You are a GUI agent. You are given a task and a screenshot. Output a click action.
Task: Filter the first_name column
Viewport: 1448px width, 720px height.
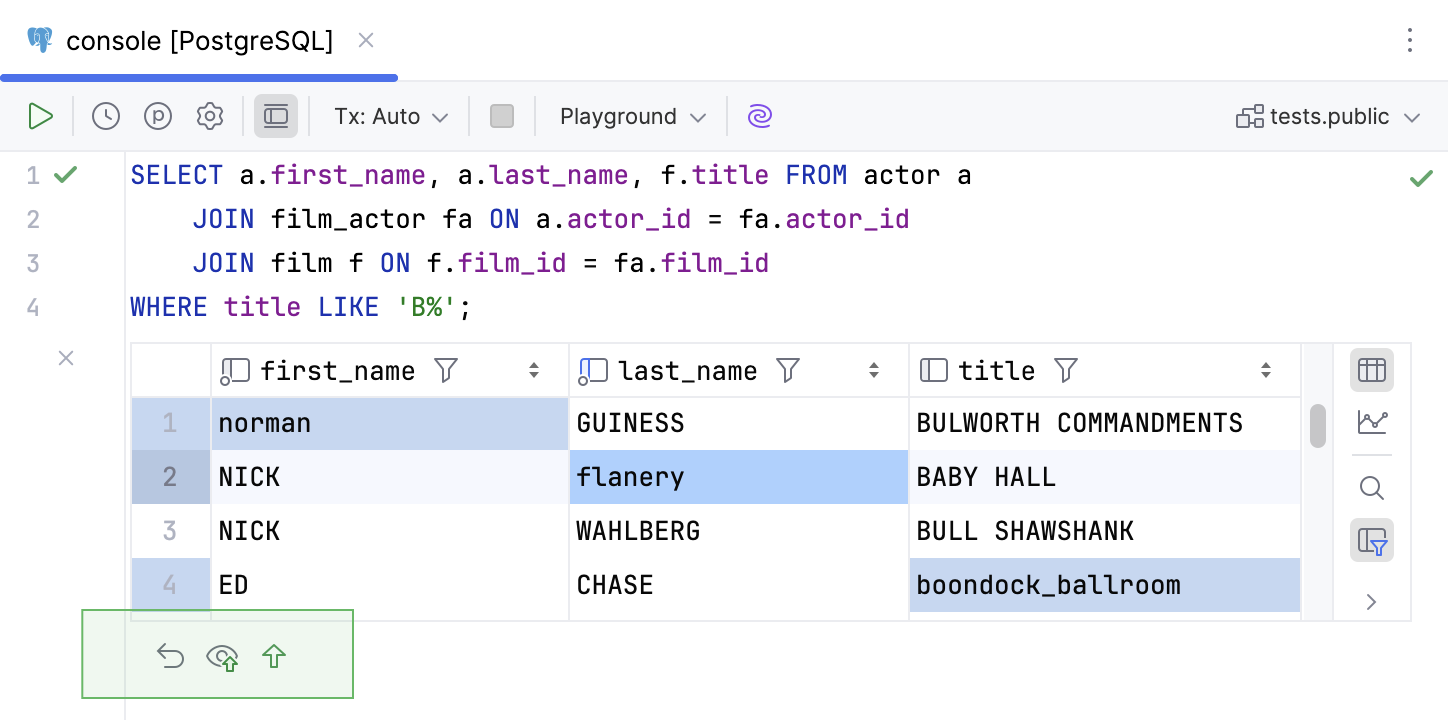(x=446, y=371)
